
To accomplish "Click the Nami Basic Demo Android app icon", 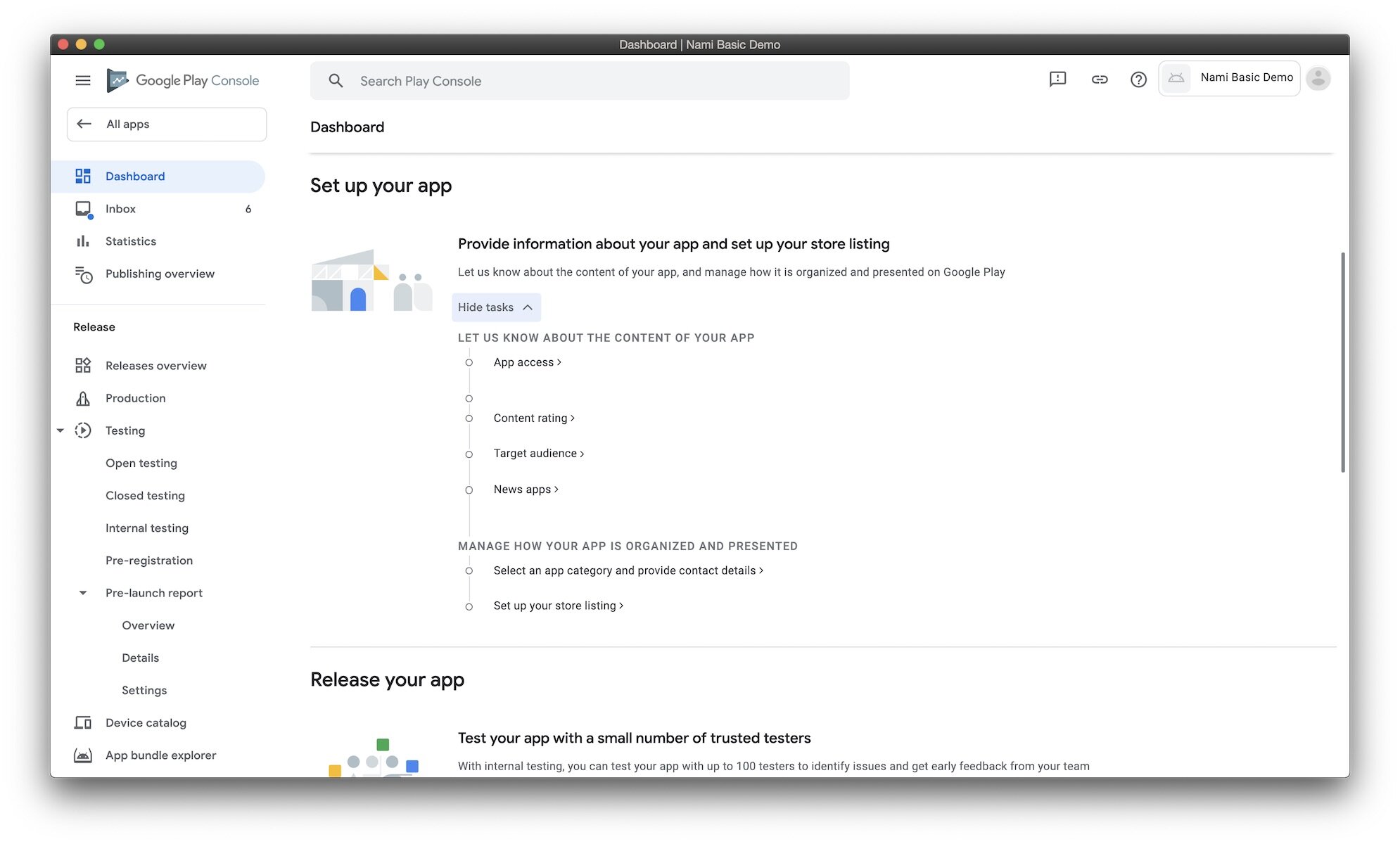I will pyautogui.click(x=1176, y=78).
